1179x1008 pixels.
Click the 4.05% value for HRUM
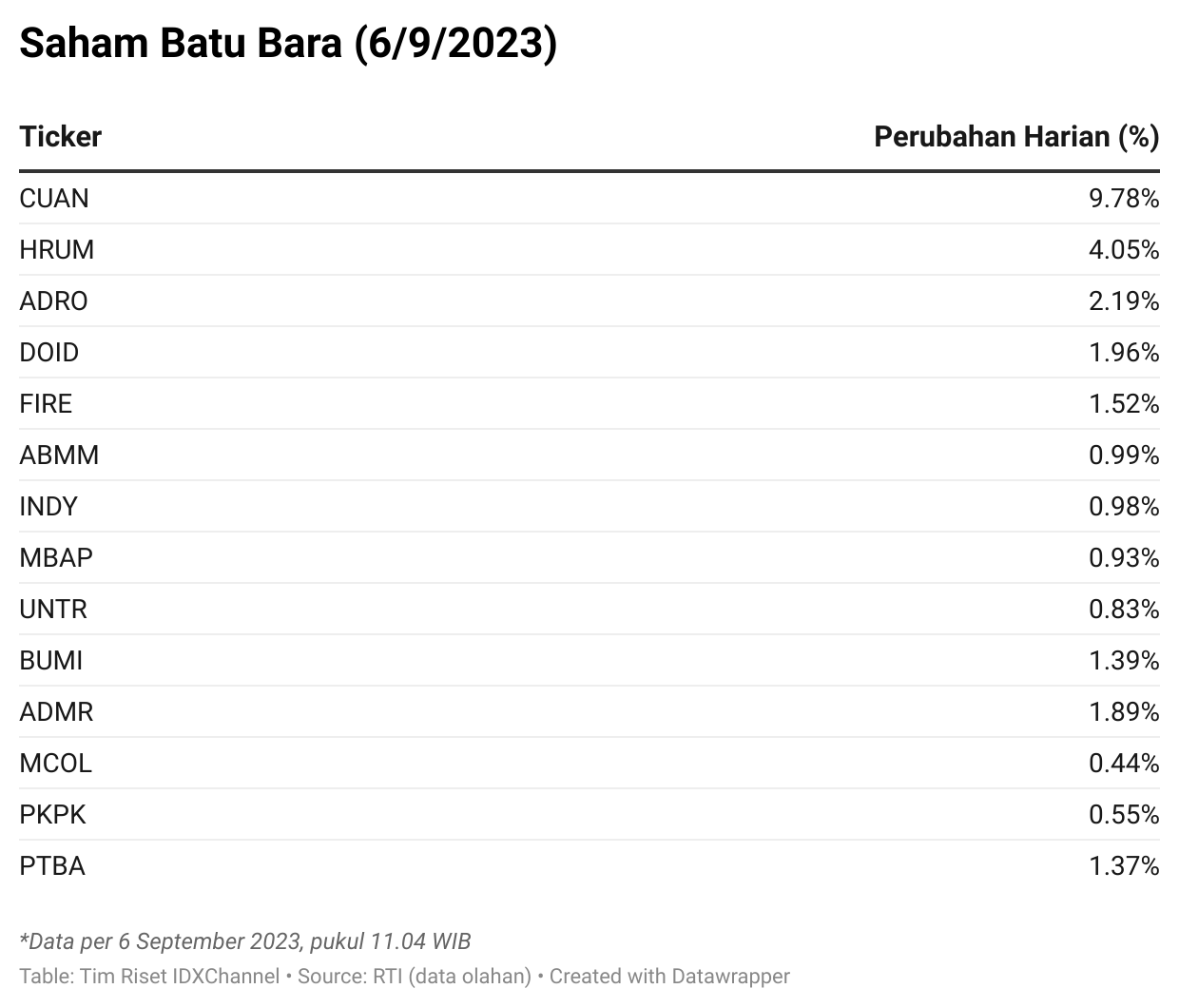[1124, 249]
